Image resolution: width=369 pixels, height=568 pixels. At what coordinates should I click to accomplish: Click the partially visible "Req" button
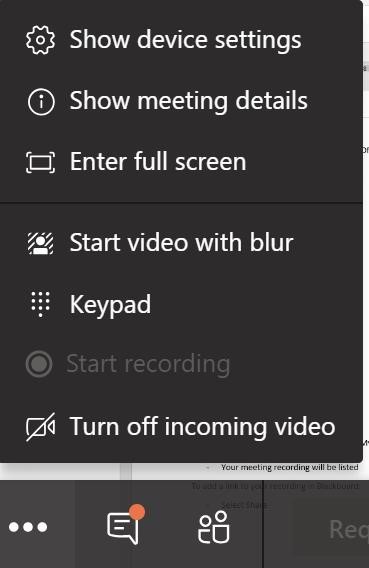coord(348,530)
